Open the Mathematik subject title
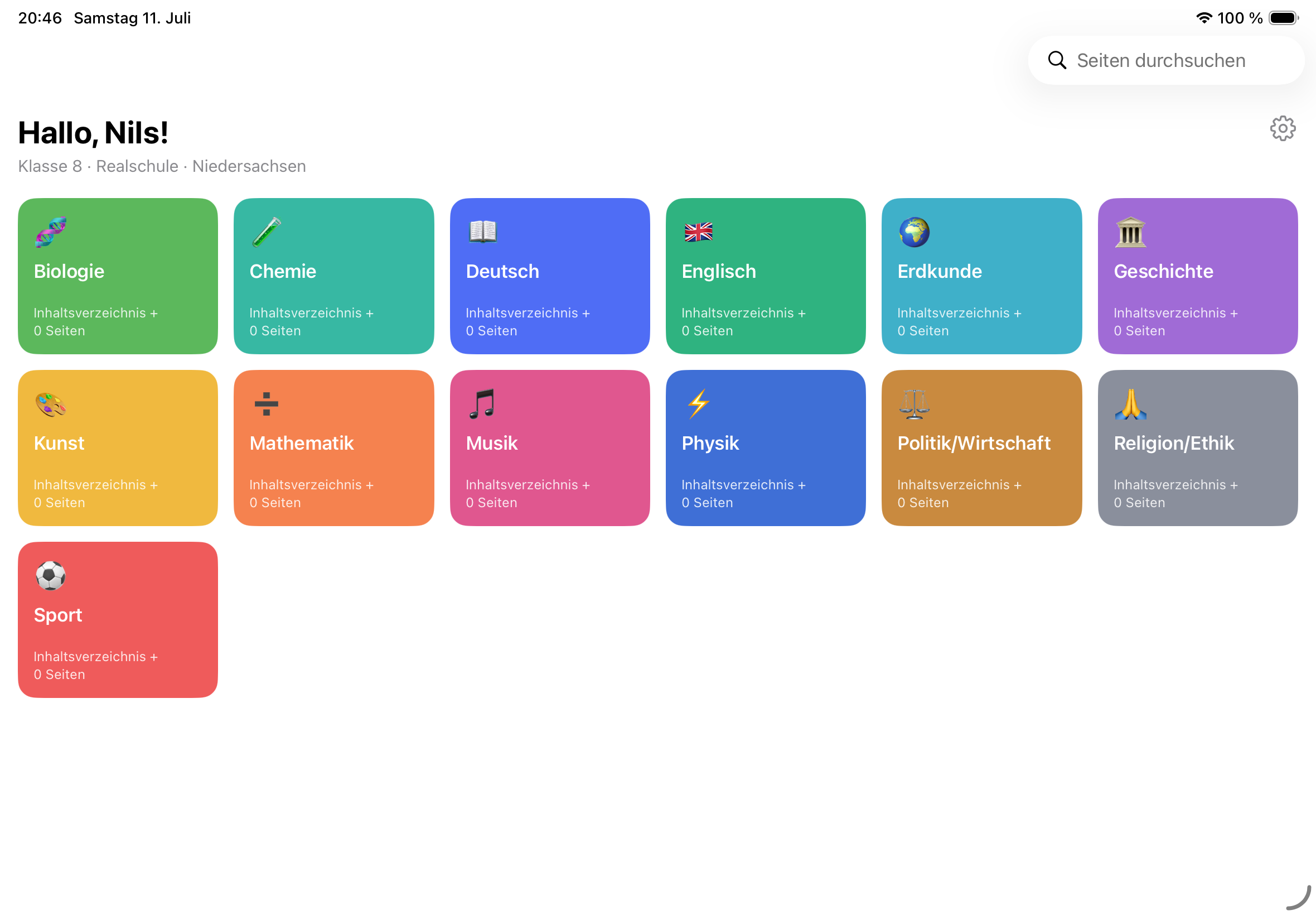The height and width of the screenshot is (915, 1316). click(x=301, y=443)
